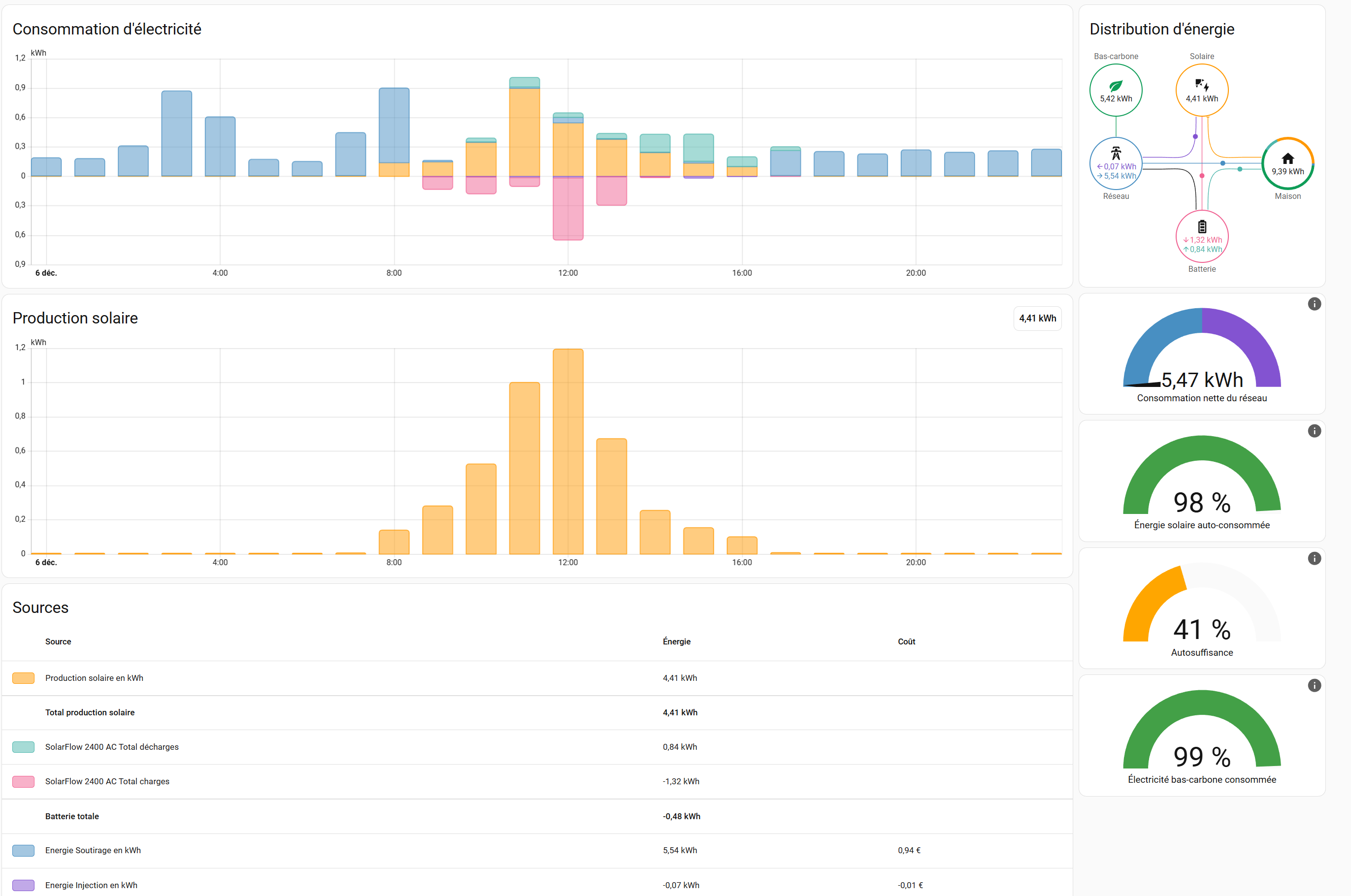Open info icon on bas-carbone electricity gauge
Viewport: 1351px width, 896px height.
click(x=1314, y=685)
